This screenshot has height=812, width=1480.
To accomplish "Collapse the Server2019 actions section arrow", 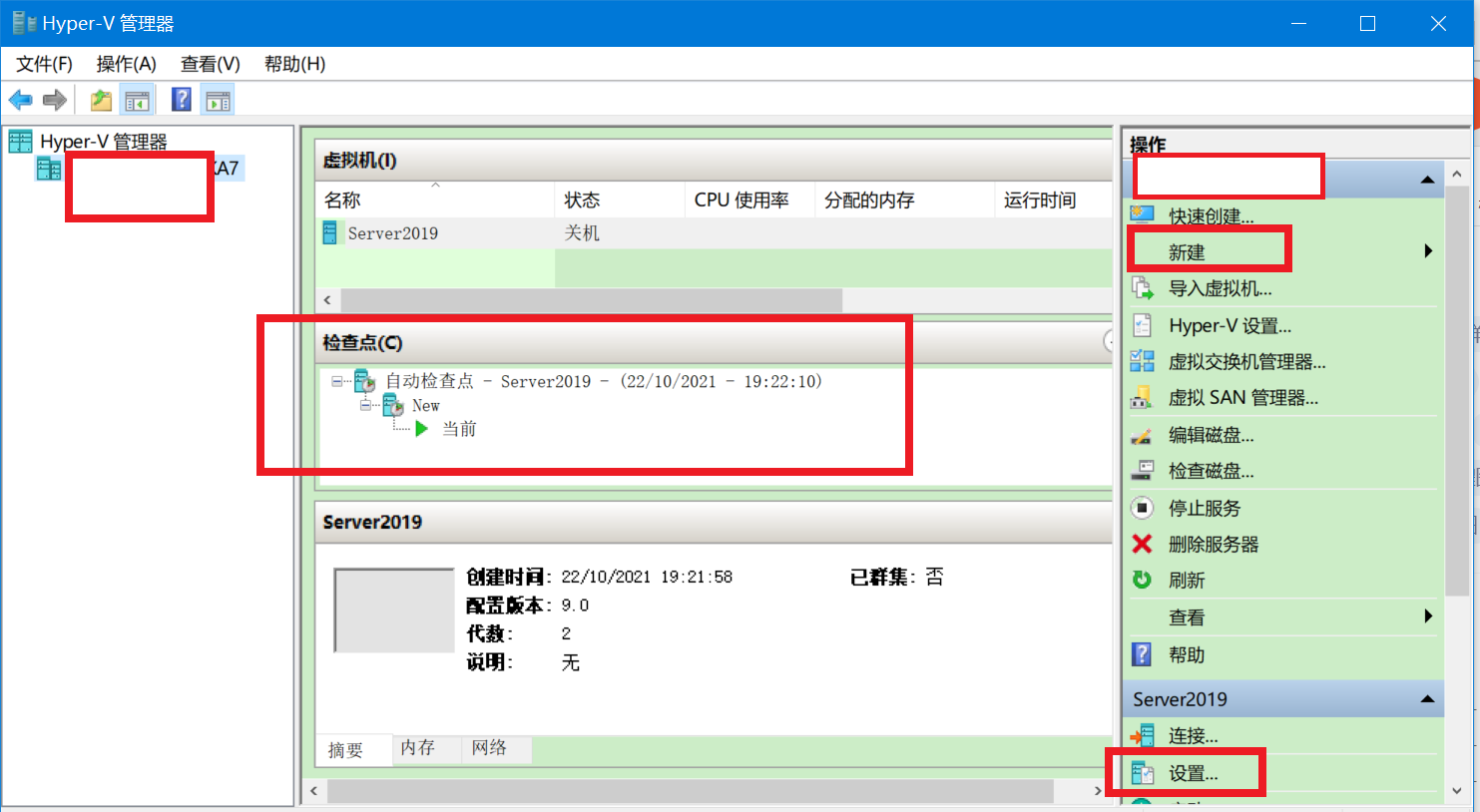I will point(1427,699).
